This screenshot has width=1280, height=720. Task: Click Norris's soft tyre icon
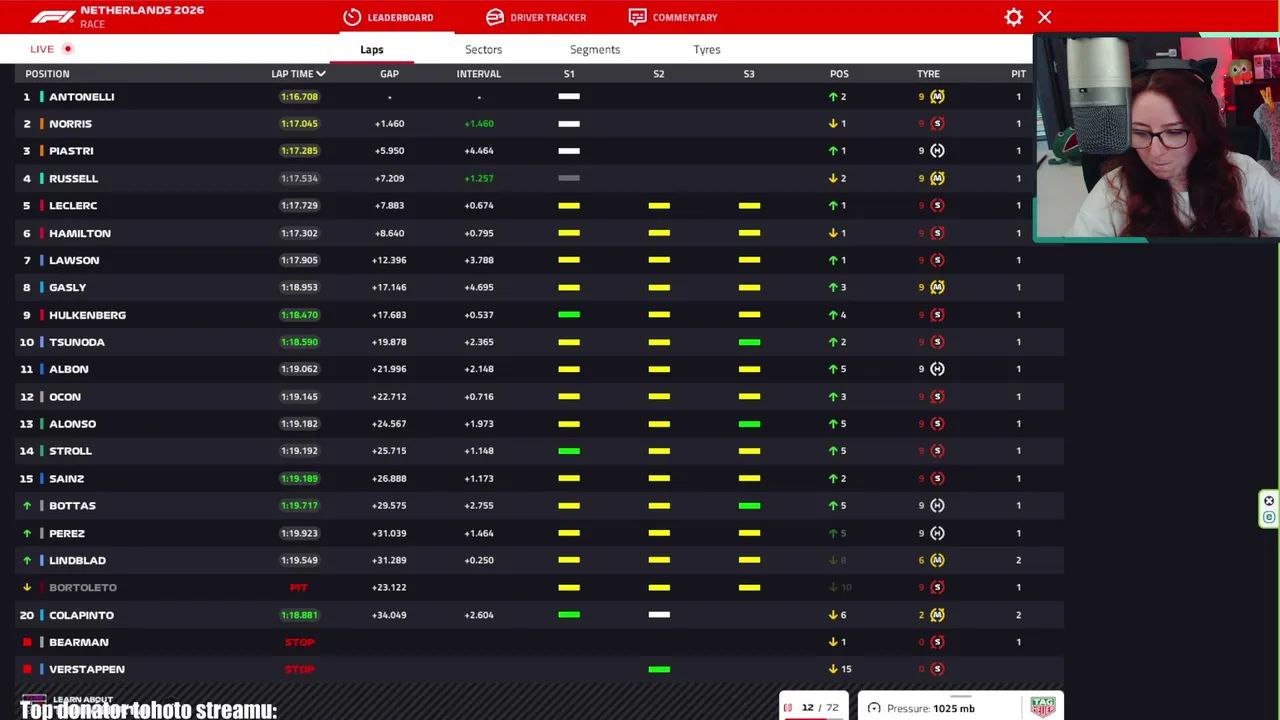937,124
